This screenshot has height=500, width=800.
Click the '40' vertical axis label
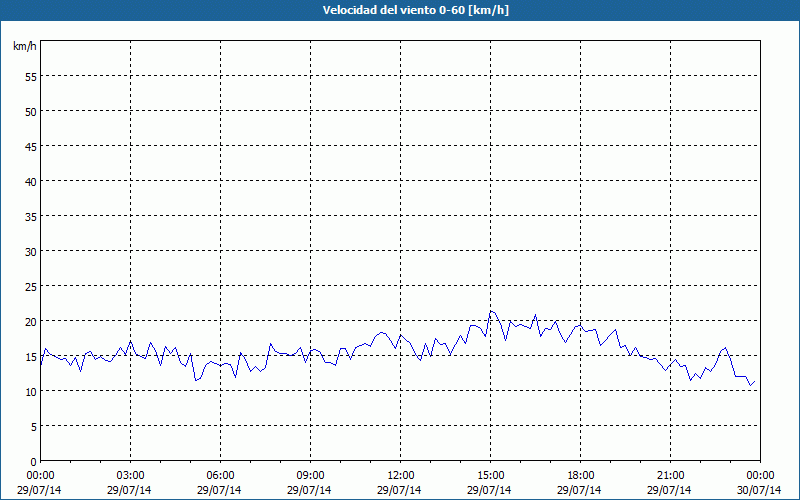[x=31, y=182]
